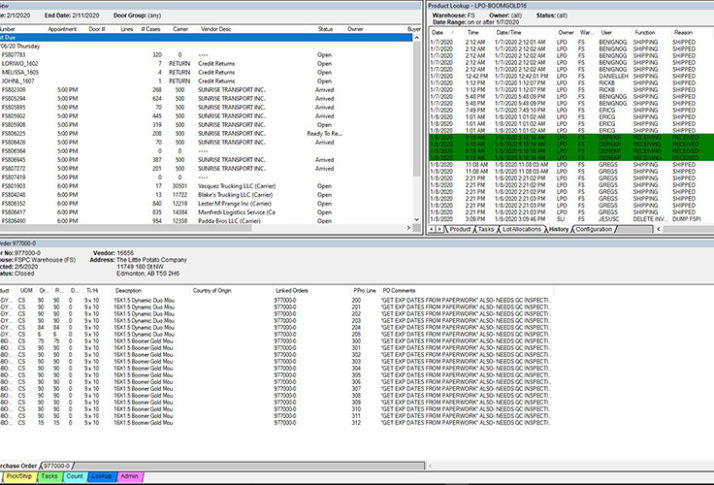This screenshot has height=485, width=714.
Task: Select the Purchase Order tab
Action: click(x=18, y=465)
